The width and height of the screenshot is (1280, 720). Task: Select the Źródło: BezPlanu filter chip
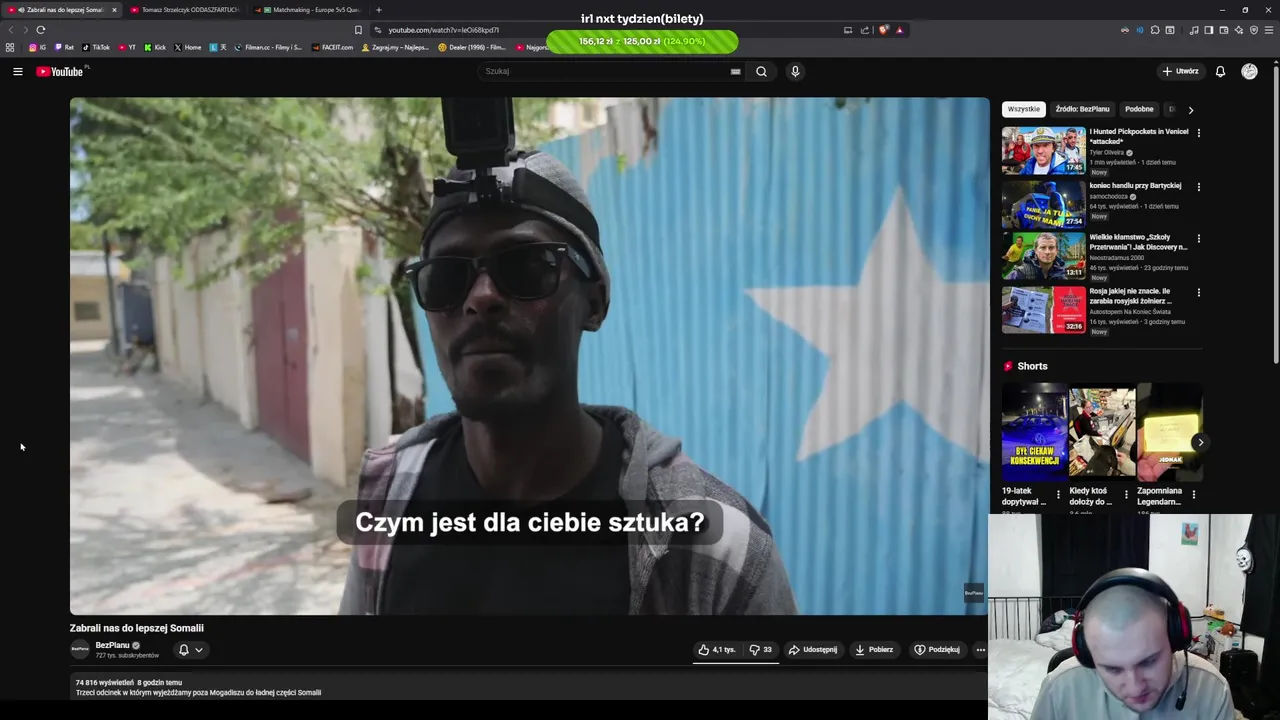(1082, 109)
